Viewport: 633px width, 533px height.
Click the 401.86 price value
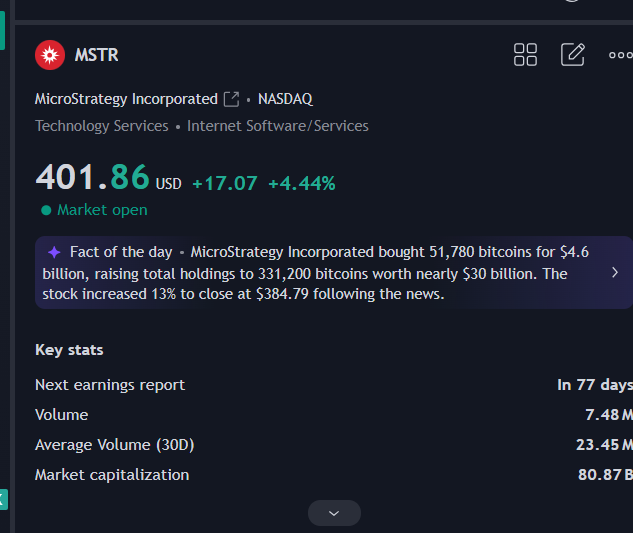tap(92, 178)
